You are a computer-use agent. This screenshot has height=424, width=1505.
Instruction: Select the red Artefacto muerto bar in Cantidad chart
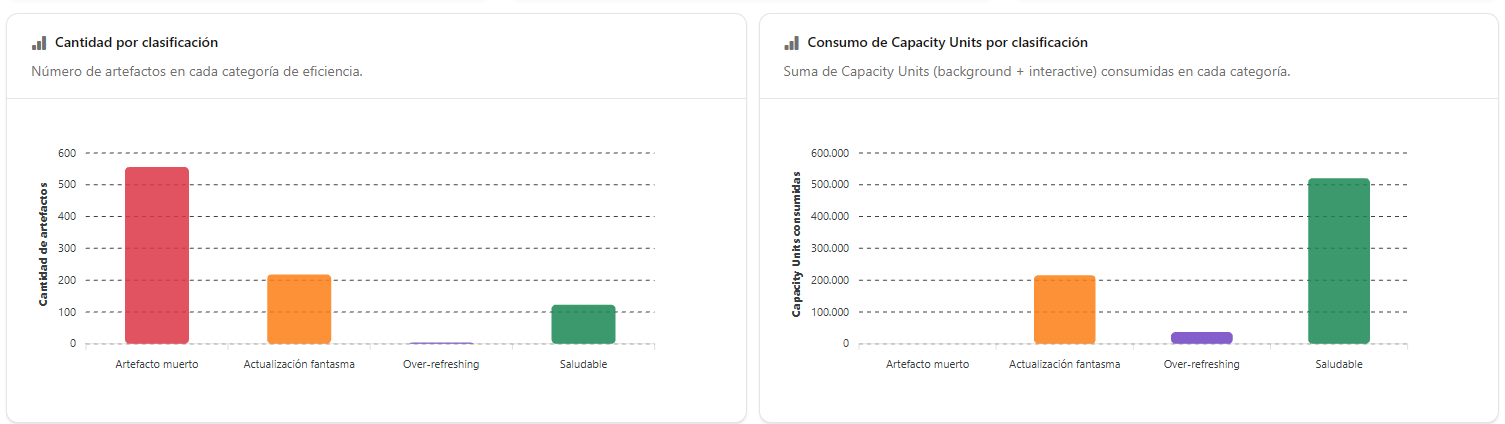(x=157, y=256)
